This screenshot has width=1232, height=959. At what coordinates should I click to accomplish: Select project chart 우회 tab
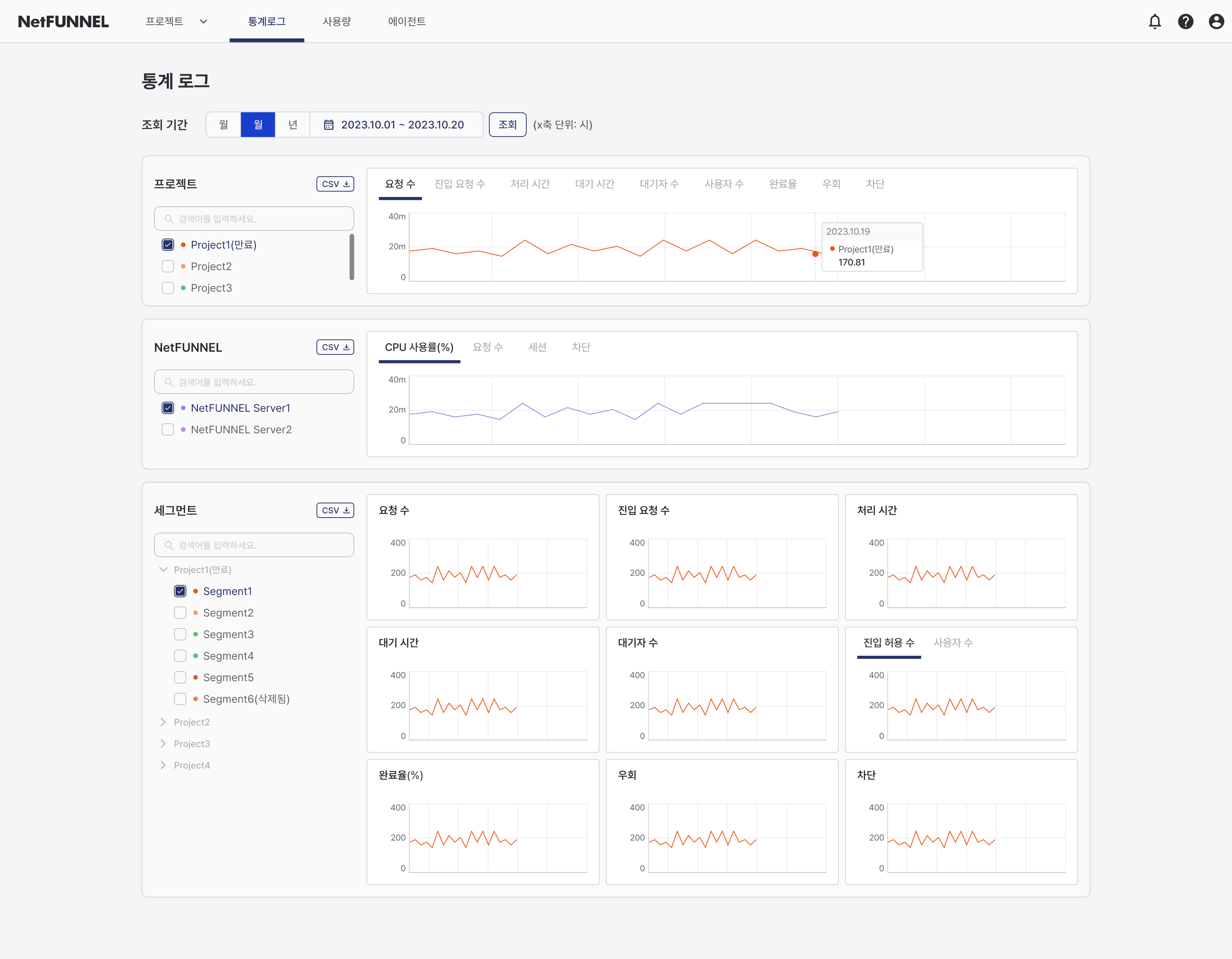pos(832,184)
